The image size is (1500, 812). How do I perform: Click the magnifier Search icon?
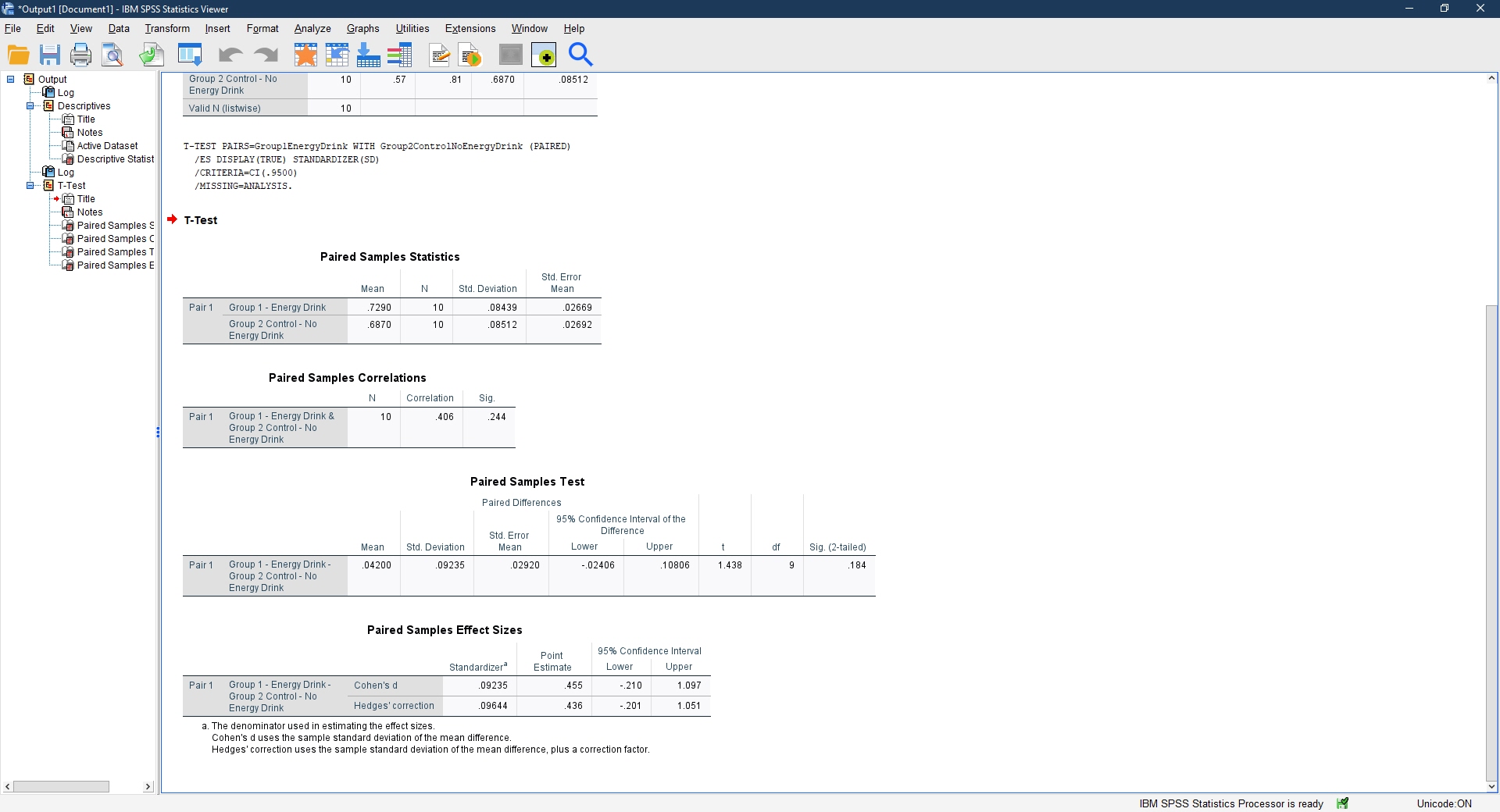[580, 55]
